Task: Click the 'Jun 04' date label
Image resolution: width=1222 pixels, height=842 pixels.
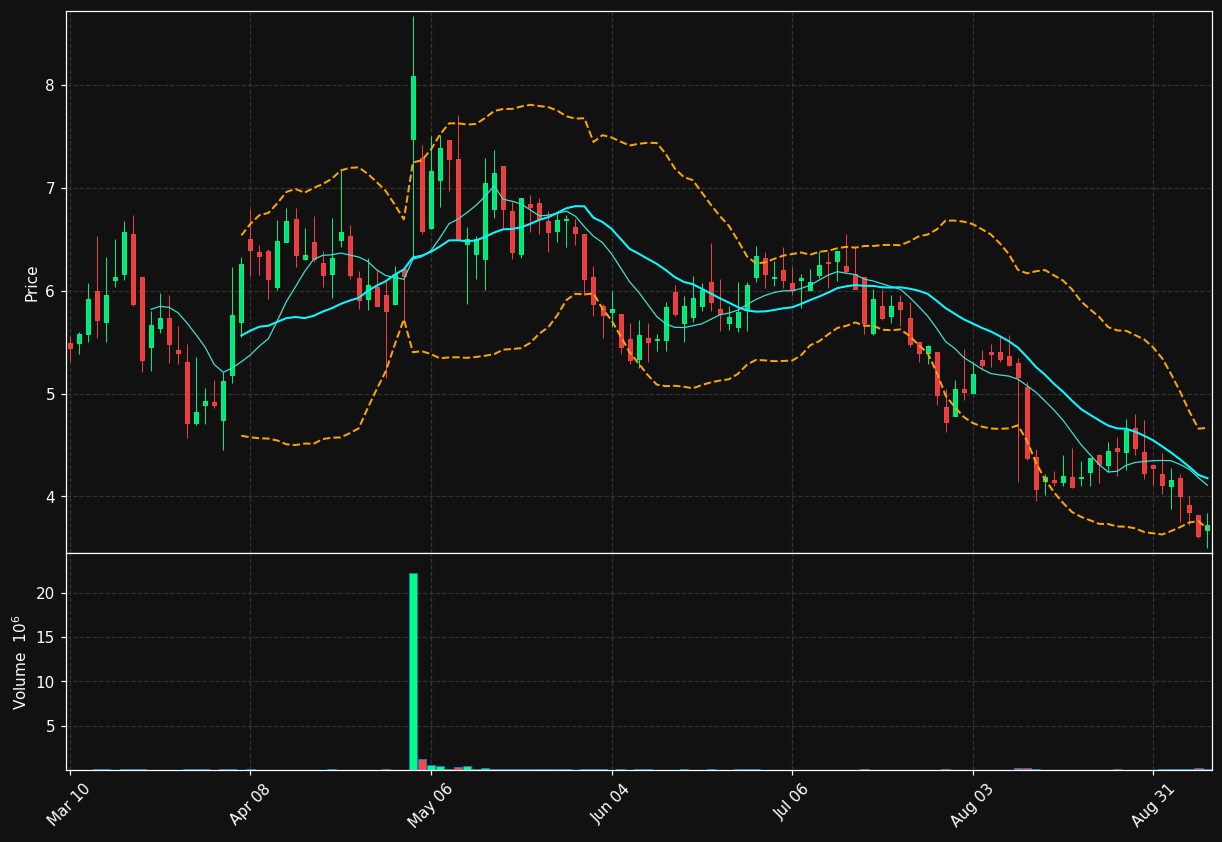Action: (610, 804)
